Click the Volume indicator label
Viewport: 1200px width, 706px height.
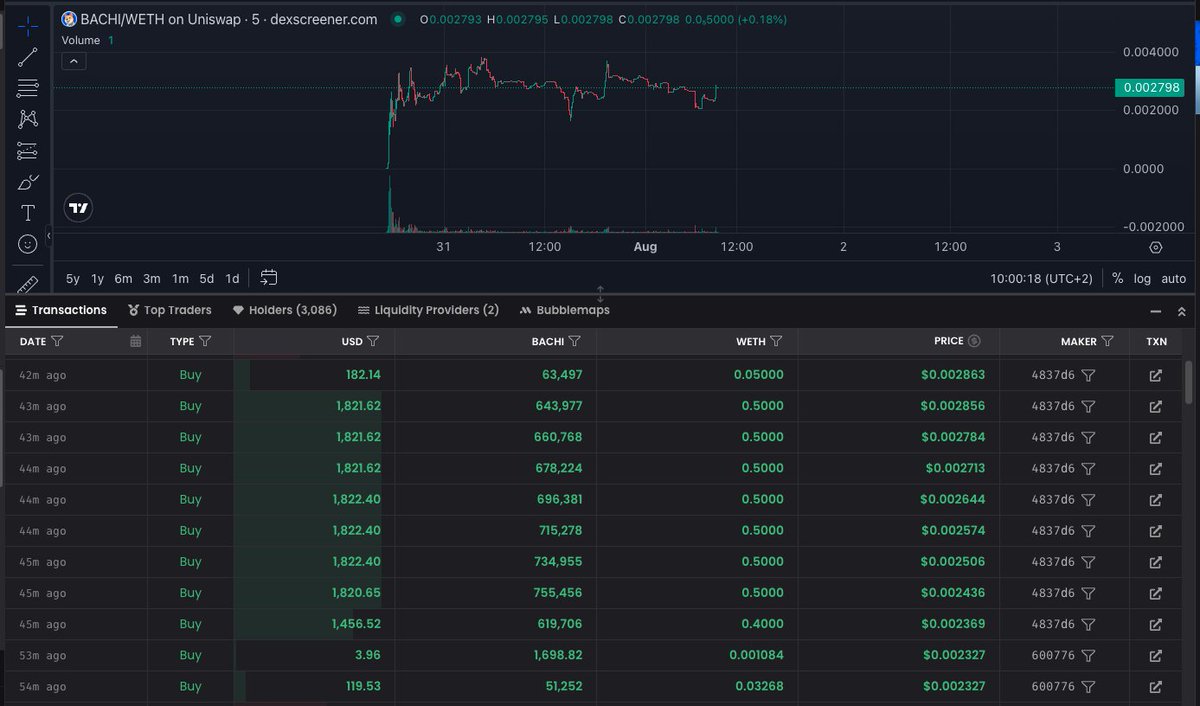click(81, 40)
